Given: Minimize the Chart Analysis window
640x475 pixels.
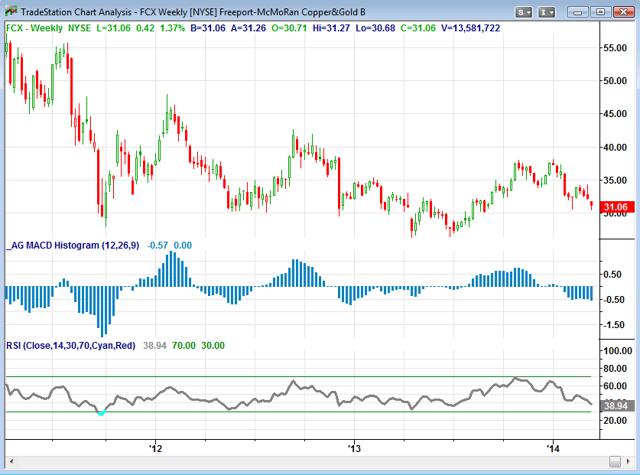Looking at the screenshot, I should tap(578, 12).
